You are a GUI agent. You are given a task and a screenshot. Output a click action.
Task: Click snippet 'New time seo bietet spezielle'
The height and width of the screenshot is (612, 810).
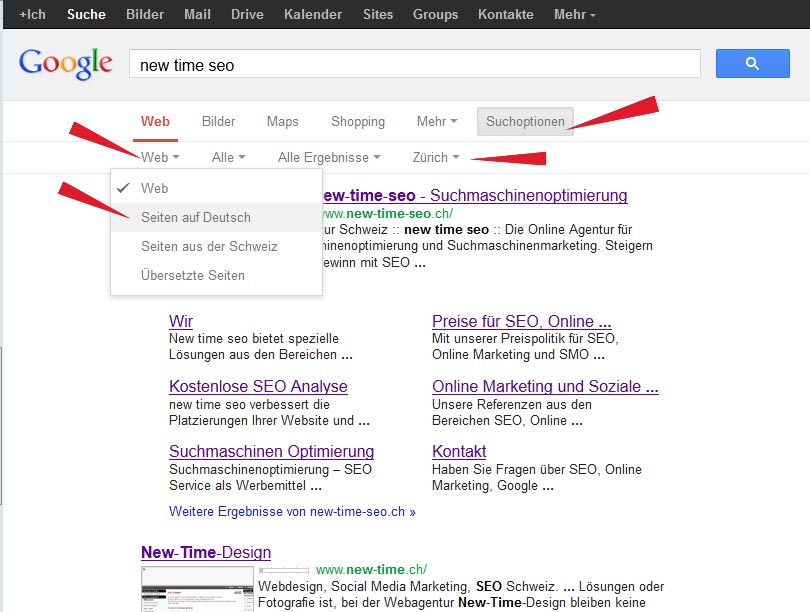click(x=254, y=338)
